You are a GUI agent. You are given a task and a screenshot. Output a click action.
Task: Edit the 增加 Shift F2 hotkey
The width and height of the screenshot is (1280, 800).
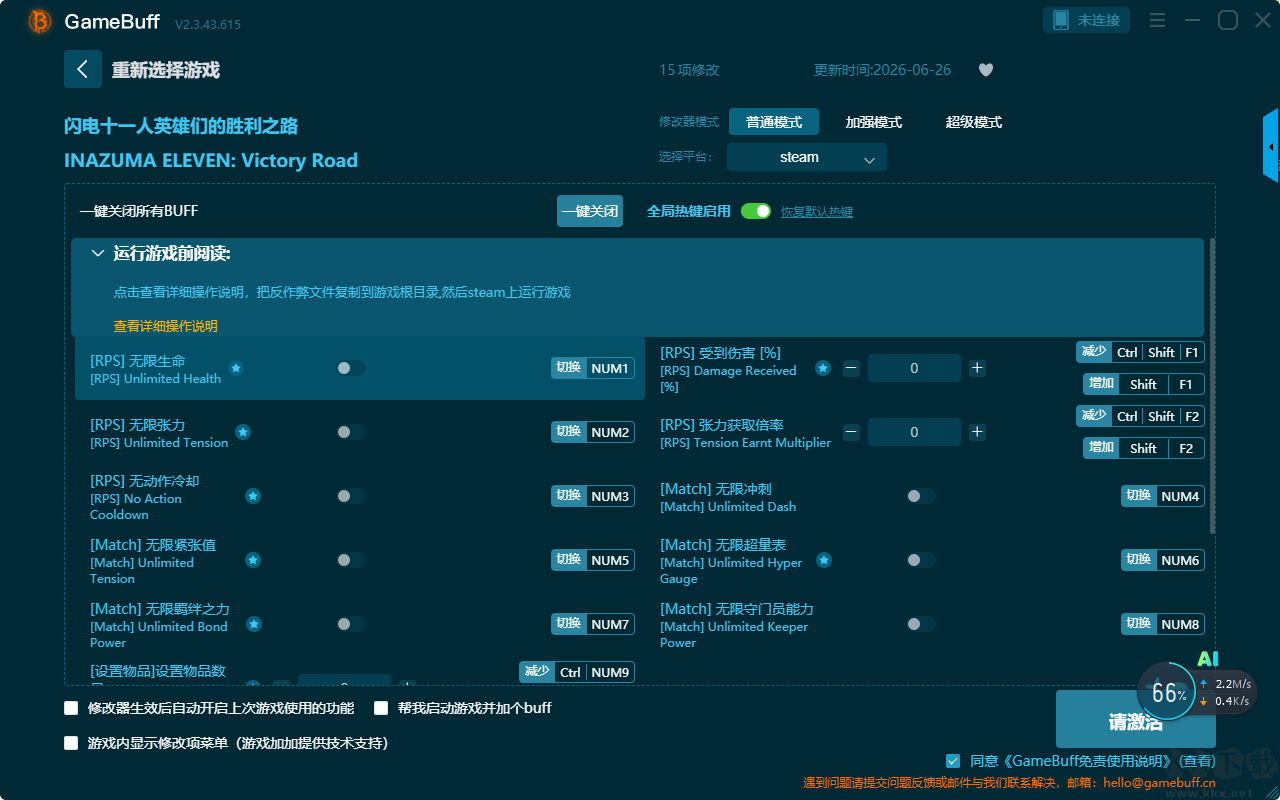coord(1144,448)
